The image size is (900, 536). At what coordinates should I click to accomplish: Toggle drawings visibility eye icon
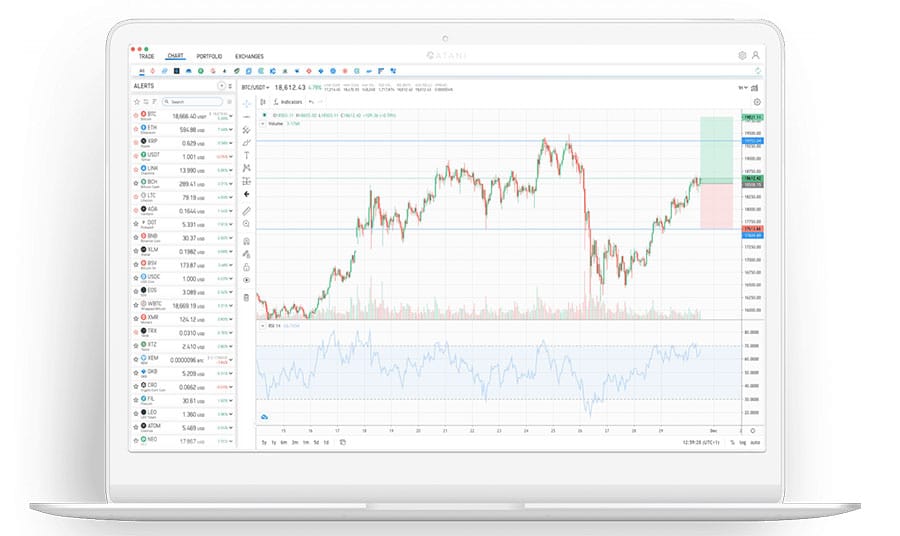[246, 280]
